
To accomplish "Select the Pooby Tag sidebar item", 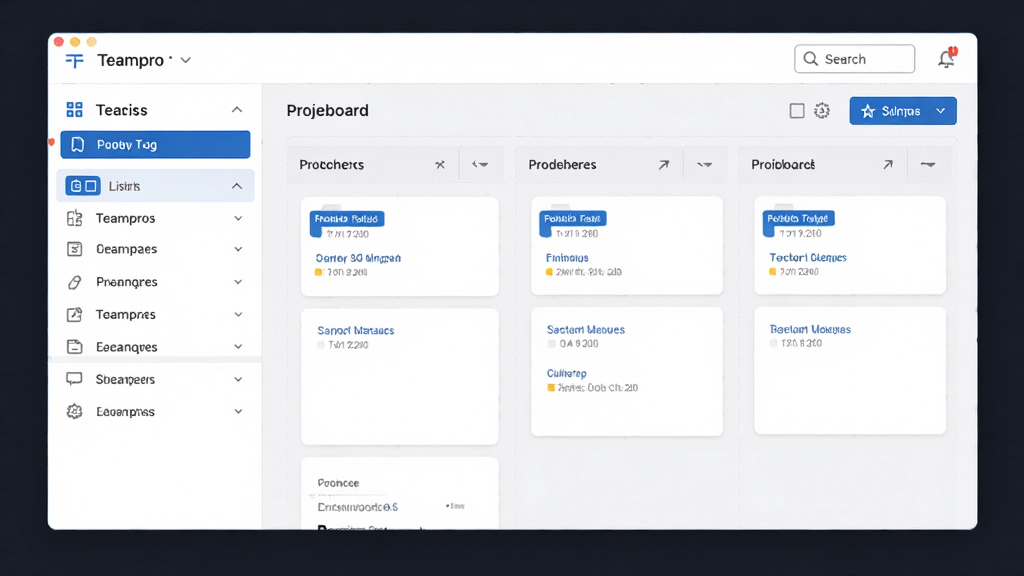I will point(155,144).
